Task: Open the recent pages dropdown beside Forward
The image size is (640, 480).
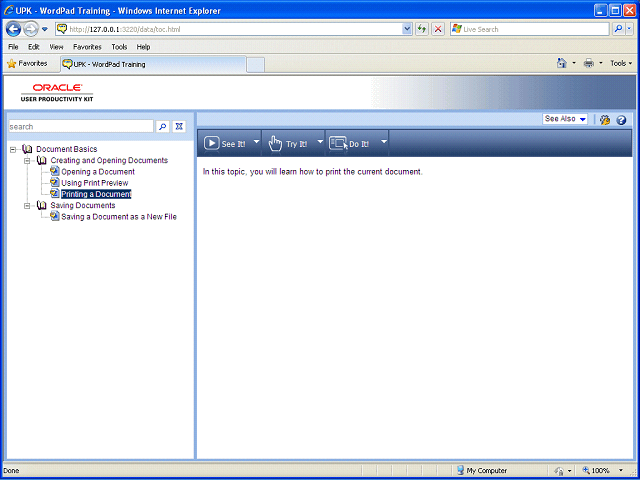Action: click(45, 29)
